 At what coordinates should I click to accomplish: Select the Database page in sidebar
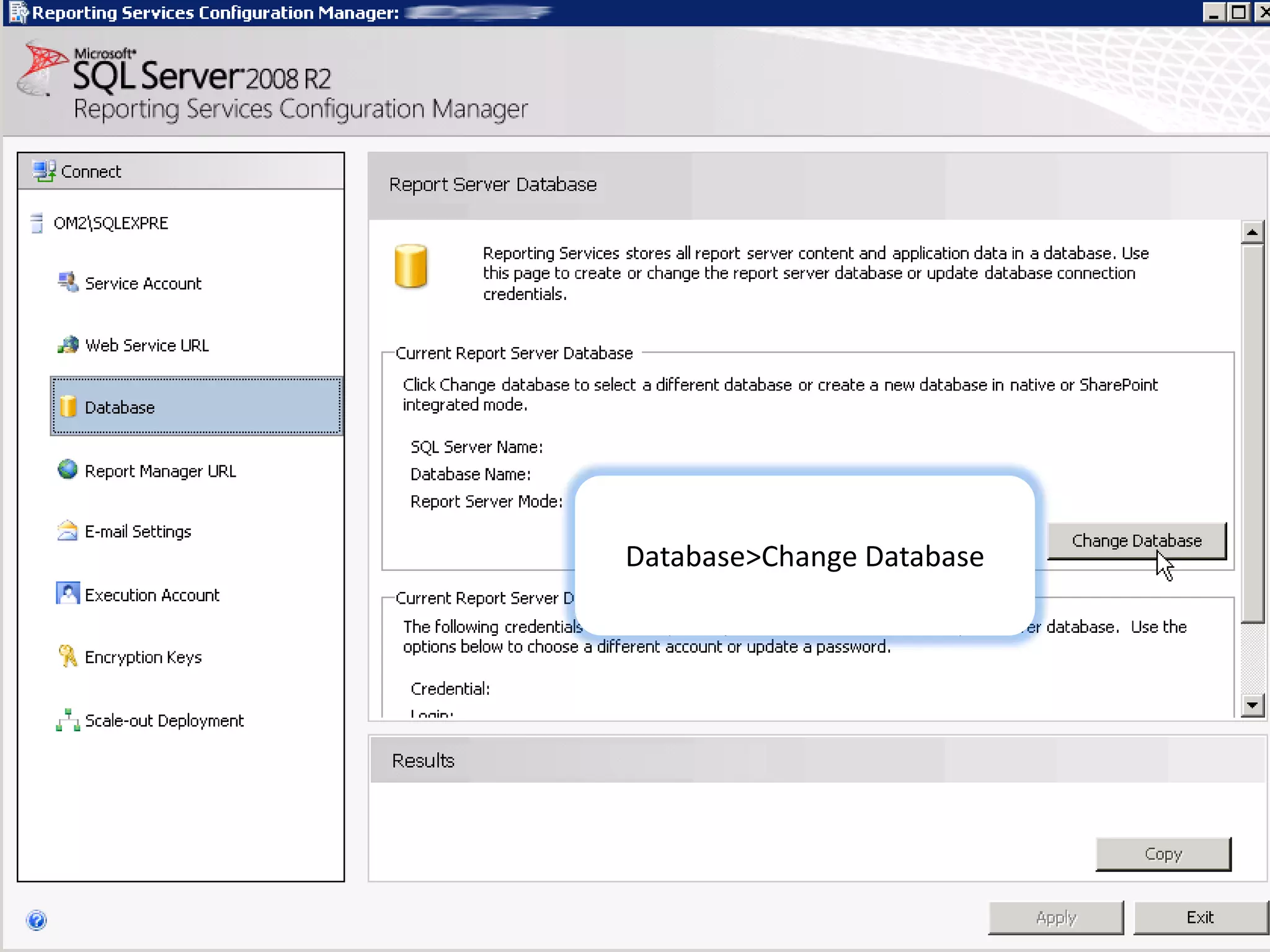pos(197,407)
